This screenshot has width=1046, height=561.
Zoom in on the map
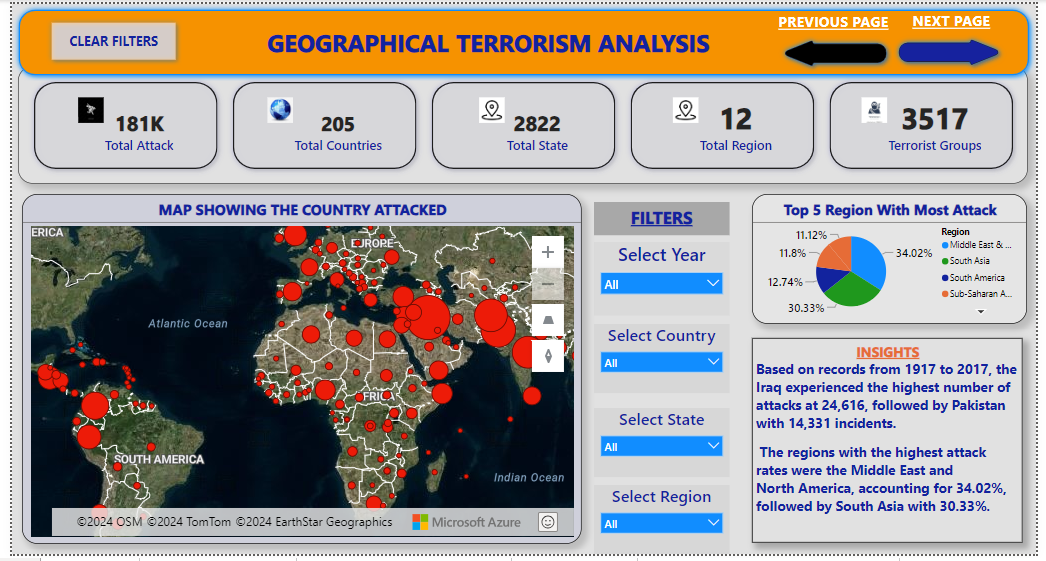(547, 252)
